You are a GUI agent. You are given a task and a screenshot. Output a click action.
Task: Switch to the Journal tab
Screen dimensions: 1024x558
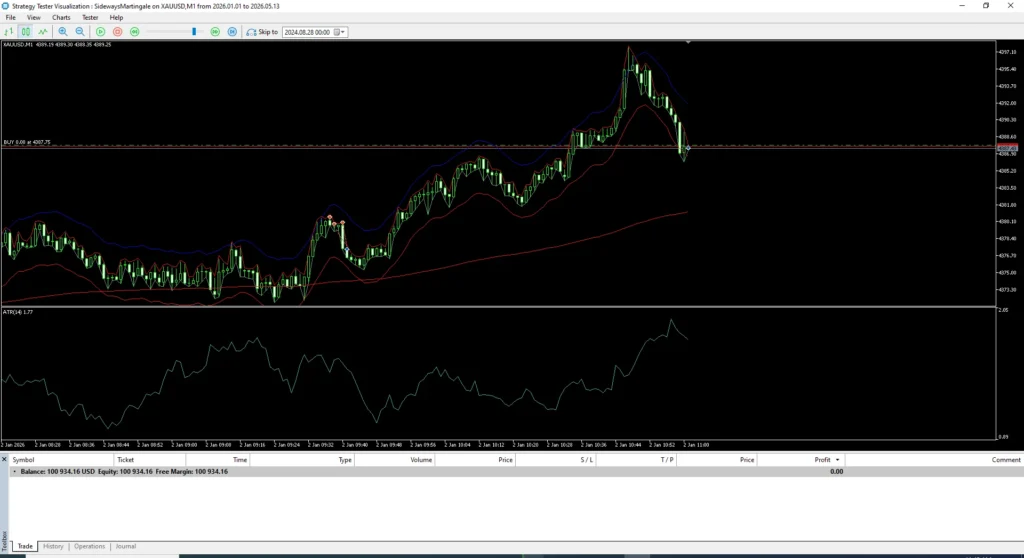point(125,546)
